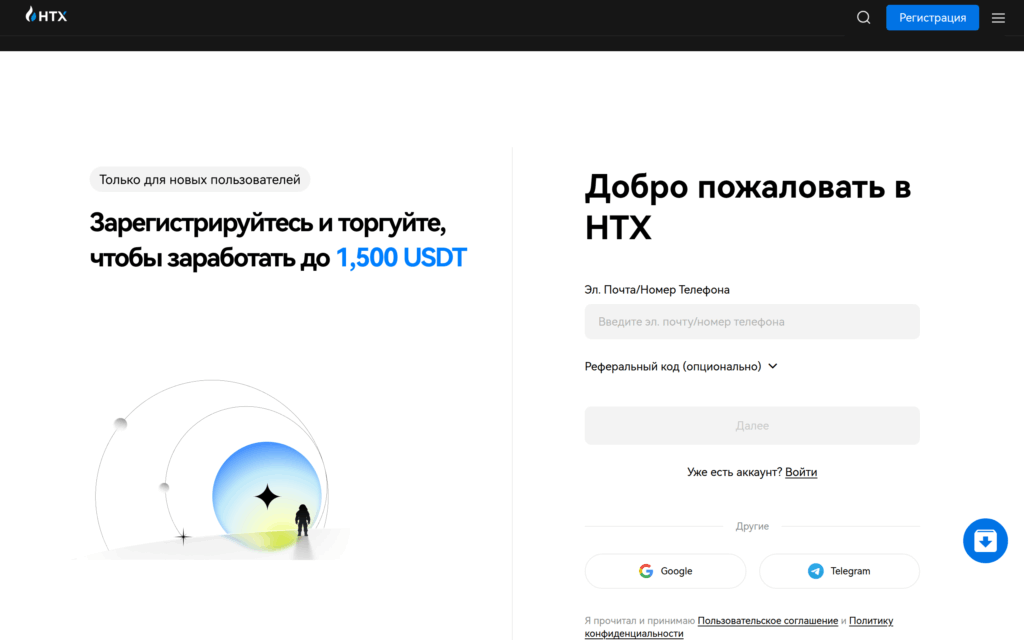Viewport: 1024px width, 640px height.
Task: Expand the Реферальный код (опционально) section
Action: pyautogui.click(x=680, y=366)
